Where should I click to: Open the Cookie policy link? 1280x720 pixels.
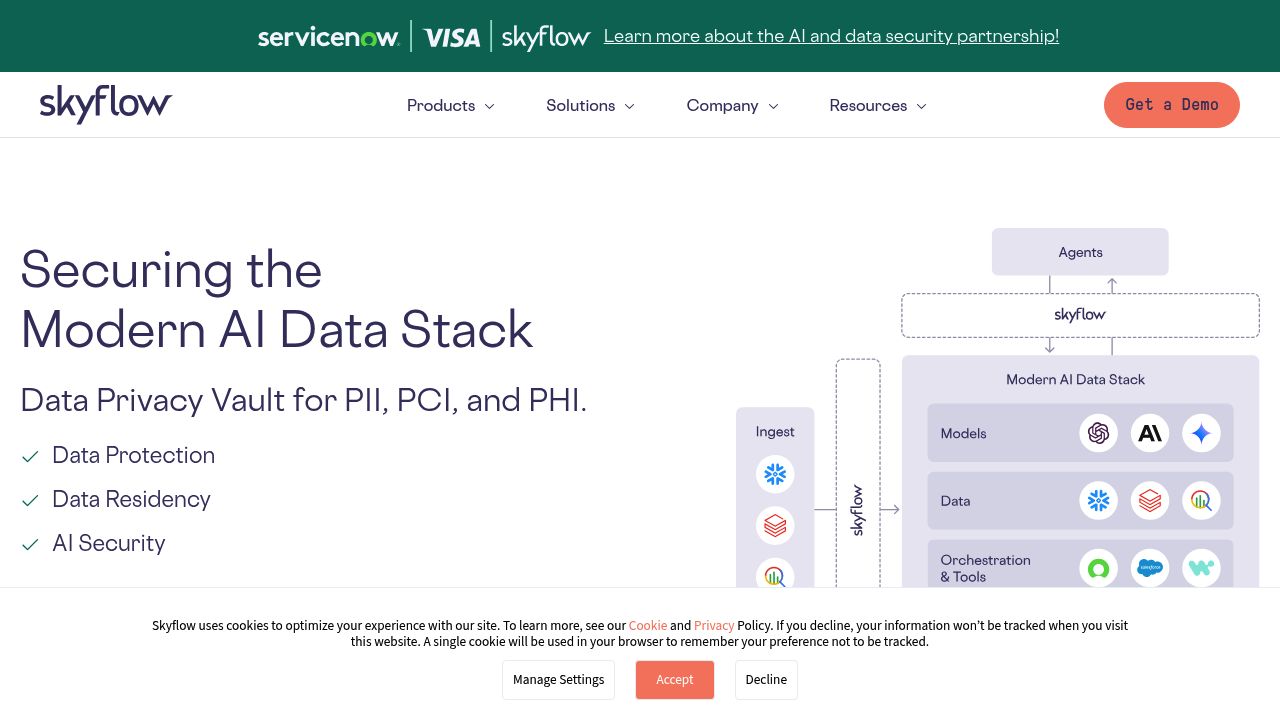tap(648, 626)
